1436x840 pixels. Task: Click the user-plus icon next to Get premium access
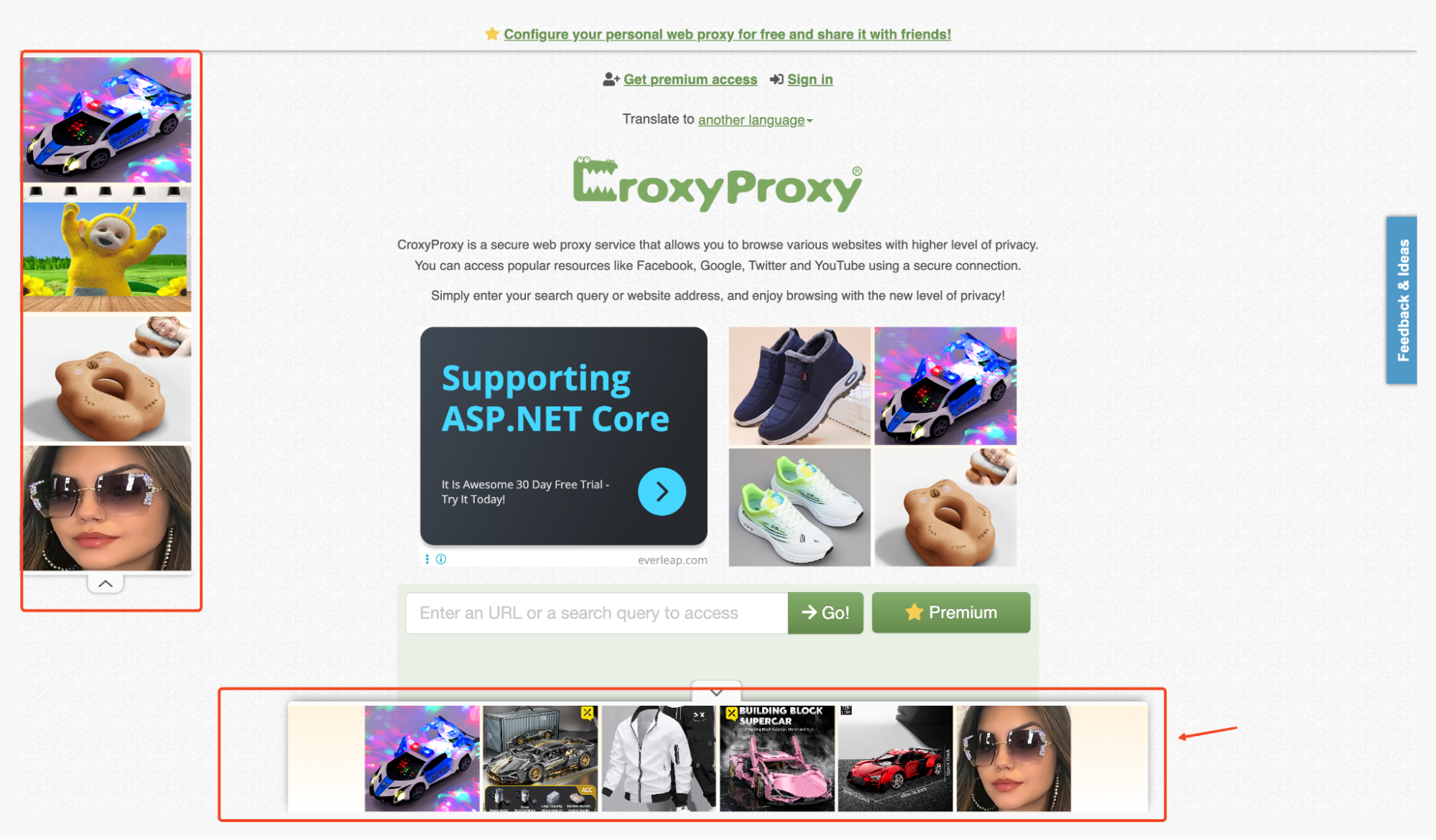point(611,80)
